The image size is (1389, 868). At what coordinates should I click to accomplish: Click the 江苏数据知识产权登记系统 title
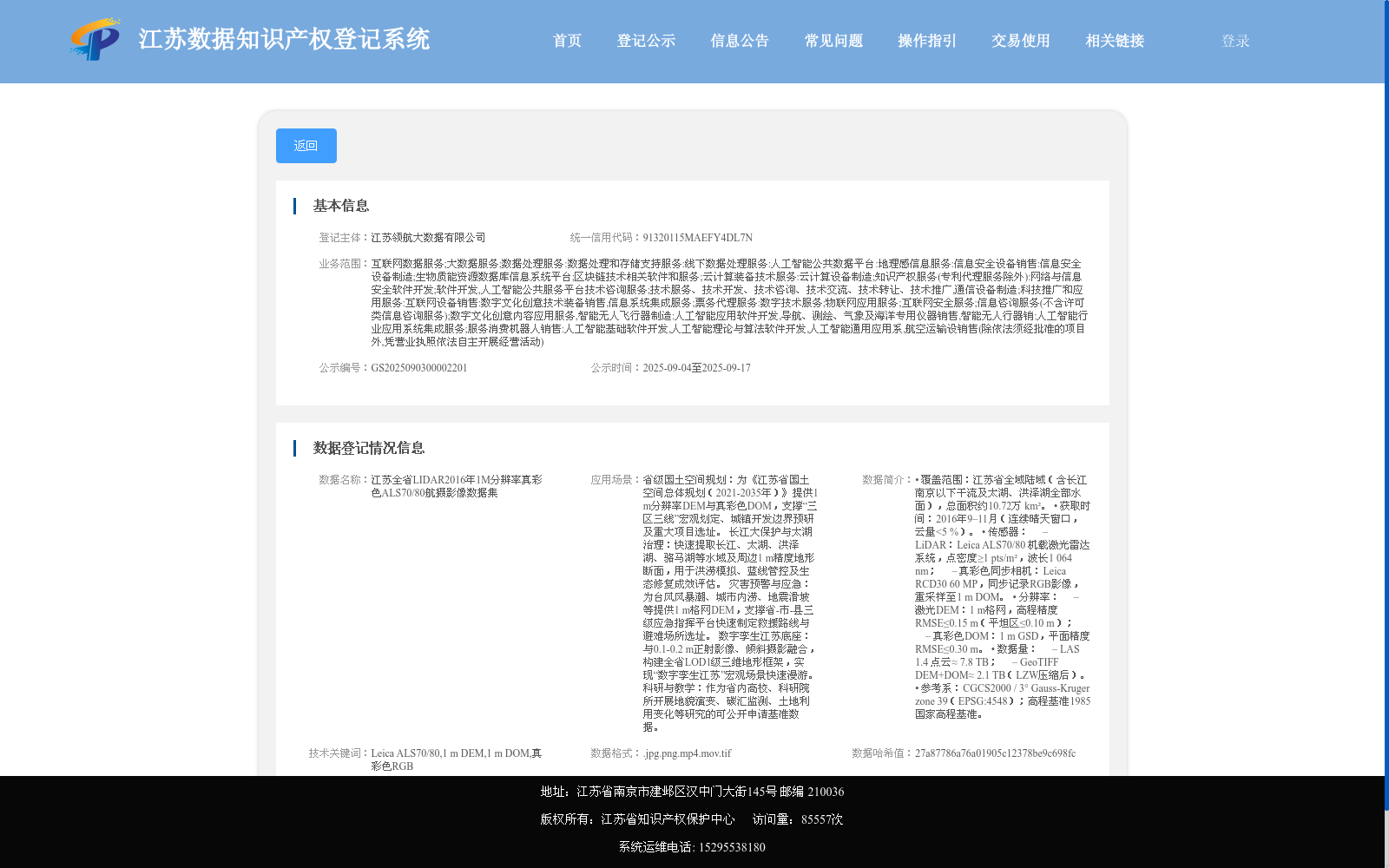284,39
